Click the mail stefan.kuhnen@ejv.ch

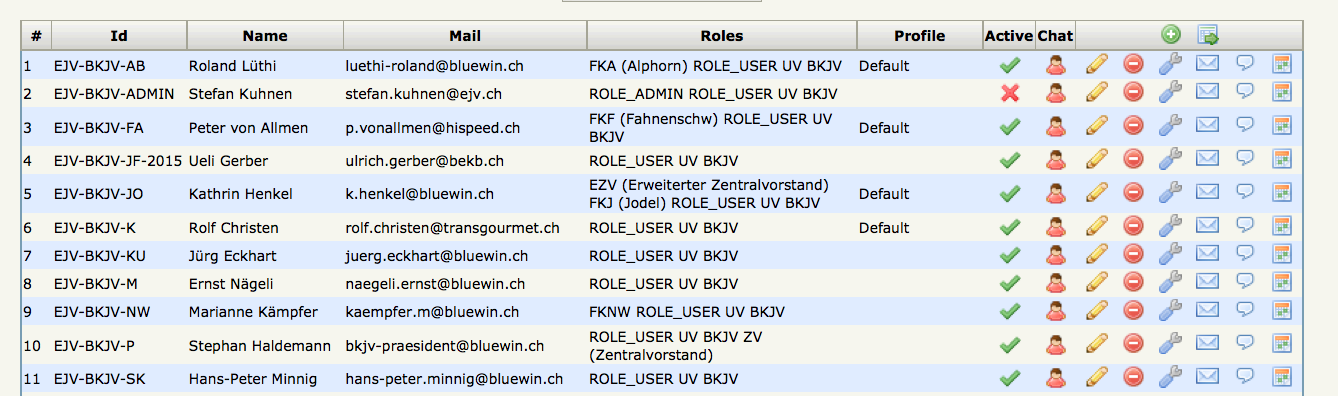[x=424, y=94]
